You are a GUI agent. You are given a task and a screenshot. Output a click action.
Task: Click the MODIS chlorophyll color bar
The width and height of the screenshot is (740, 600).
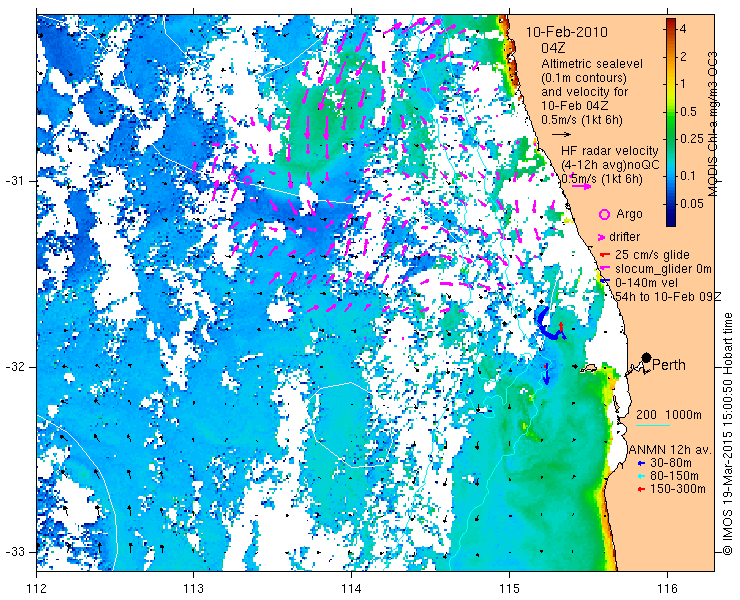pos(671,122)
